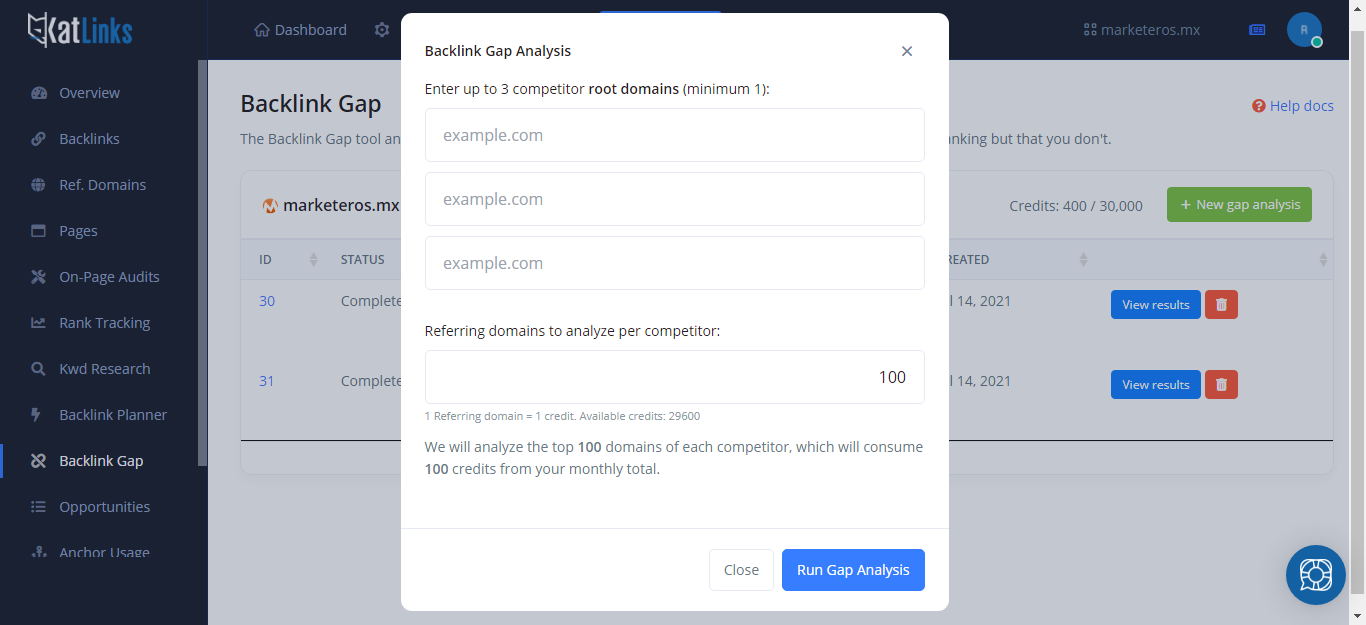Focus the referring domains number field
The image size is (1366, 625).
(x=675, y=377)
